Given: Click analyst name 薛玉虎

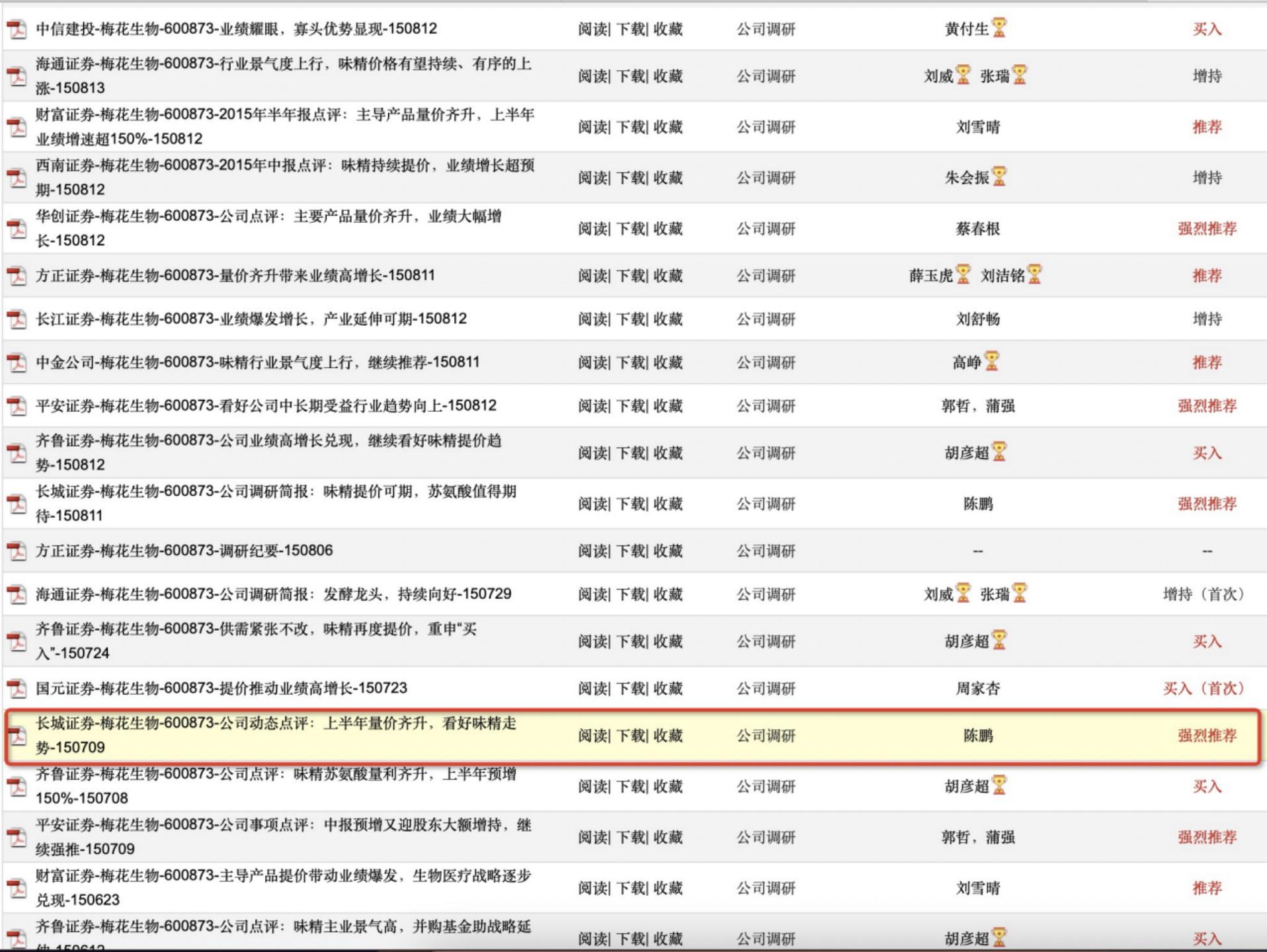Looking at the screenshot, I should 931,276.
